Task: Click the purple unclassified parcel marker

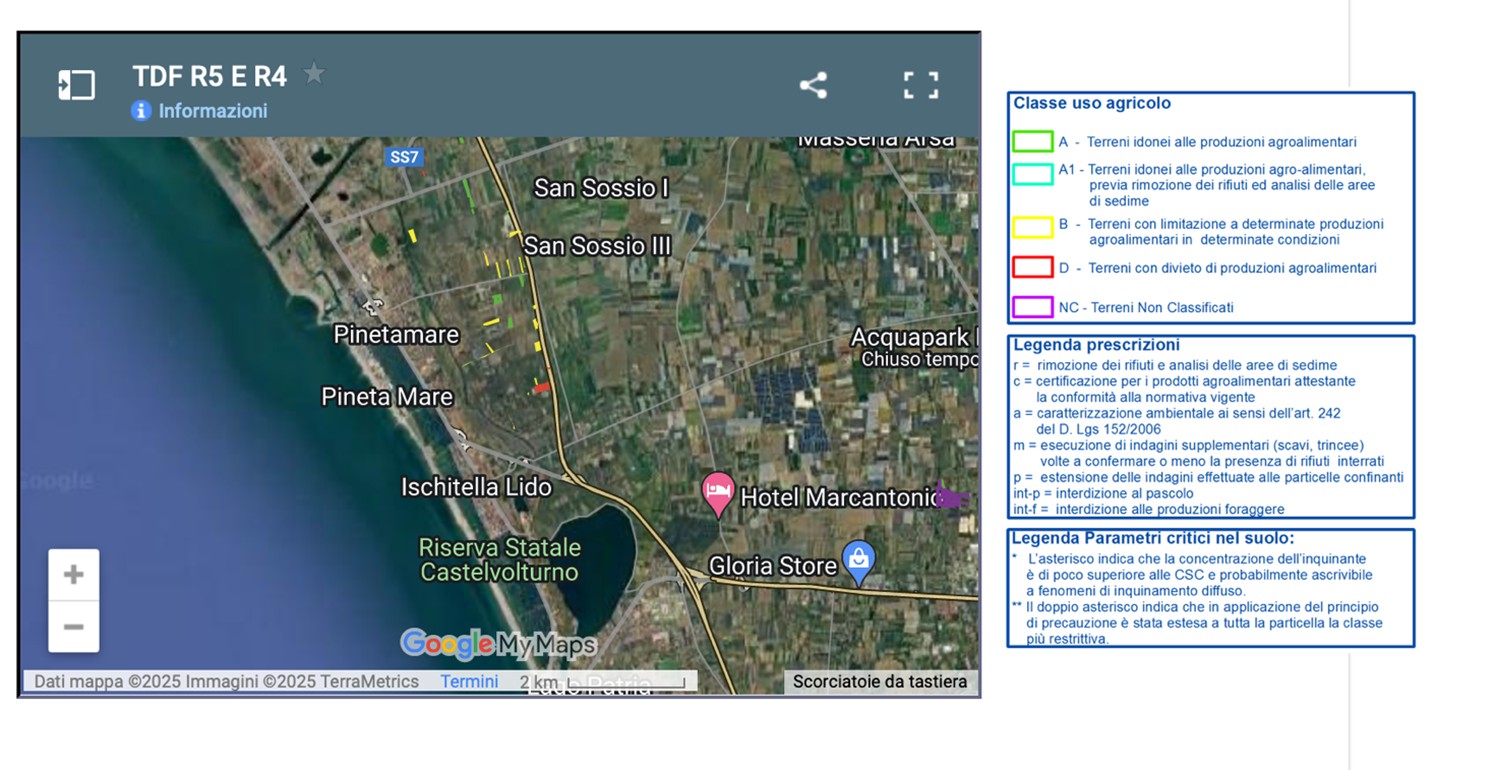Action: 951,496
